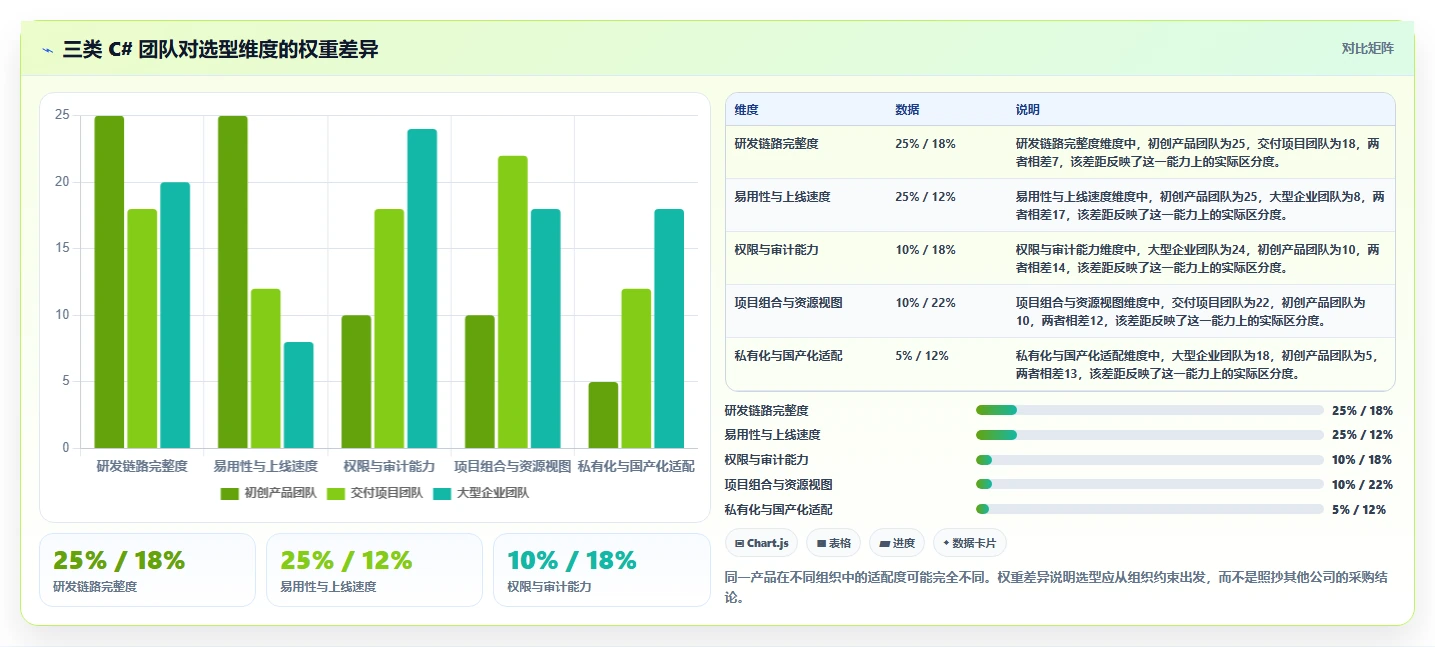The height and width of the screenshot is (647, 1435).
Task: Click the 权限与审计能力 progress bar
Action: tap(1150, 460)
